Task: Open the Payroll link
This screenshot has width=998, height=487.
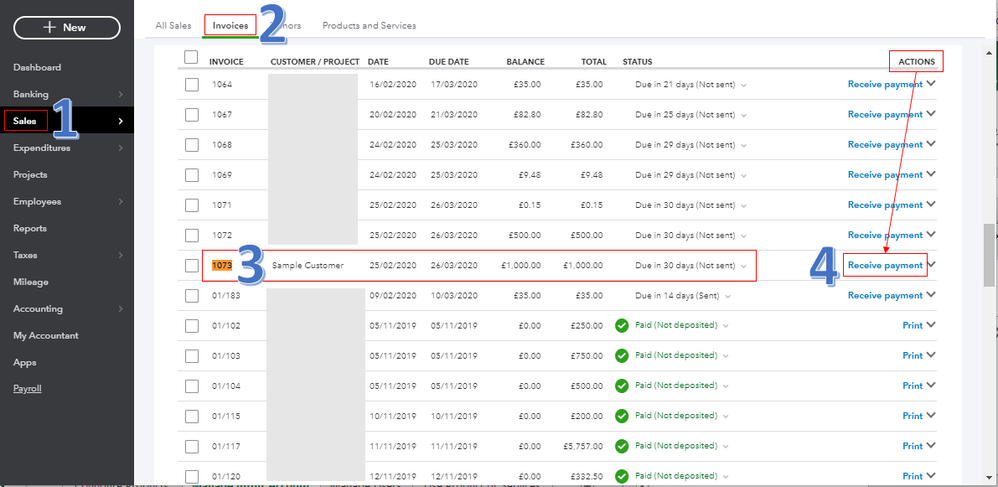Action: click(x=27, y=388)
